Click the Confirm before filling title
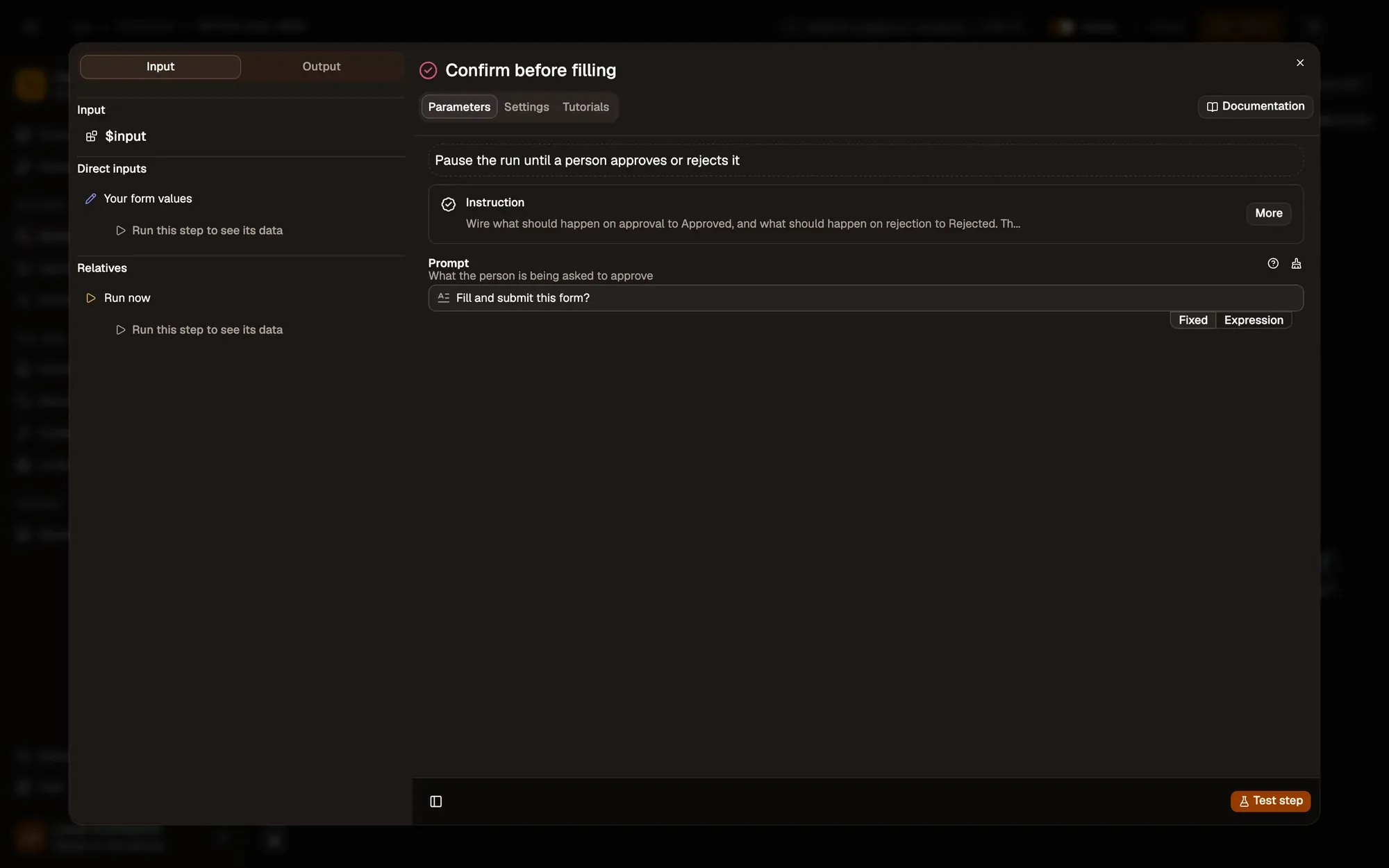Image resolution: width=1389 pixels, height=868 pixels. click(x=531, y=70)
